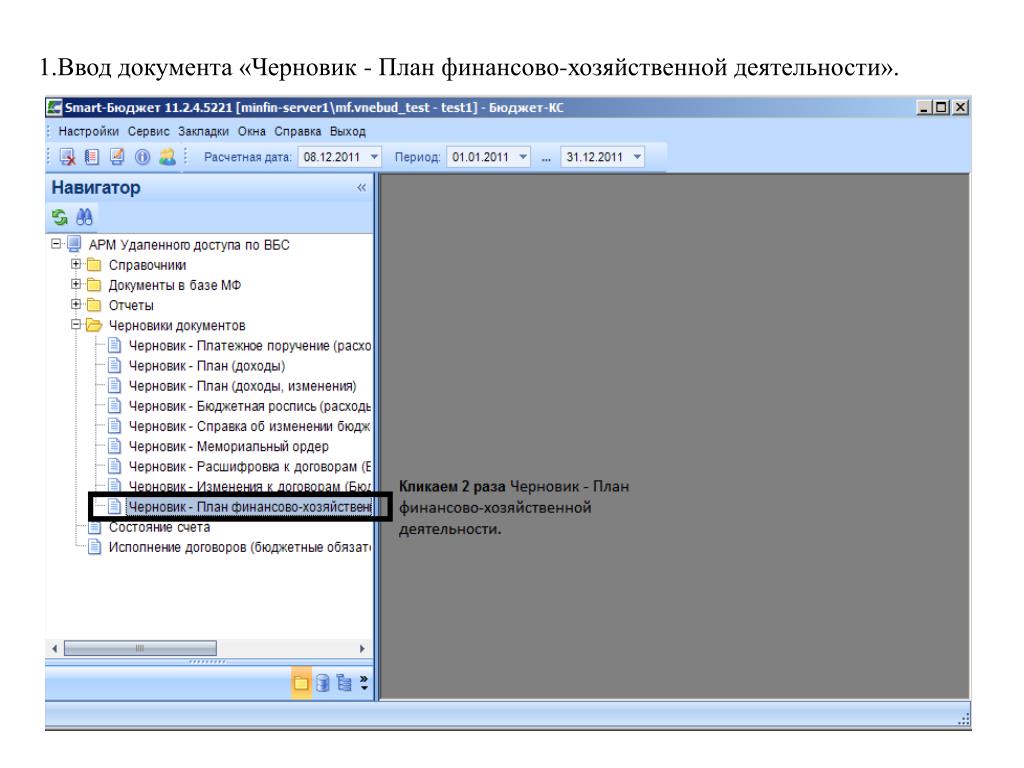
Task: Click the edit monitor-with-pencil toolbar icon
Action: (x=117, y=157)
